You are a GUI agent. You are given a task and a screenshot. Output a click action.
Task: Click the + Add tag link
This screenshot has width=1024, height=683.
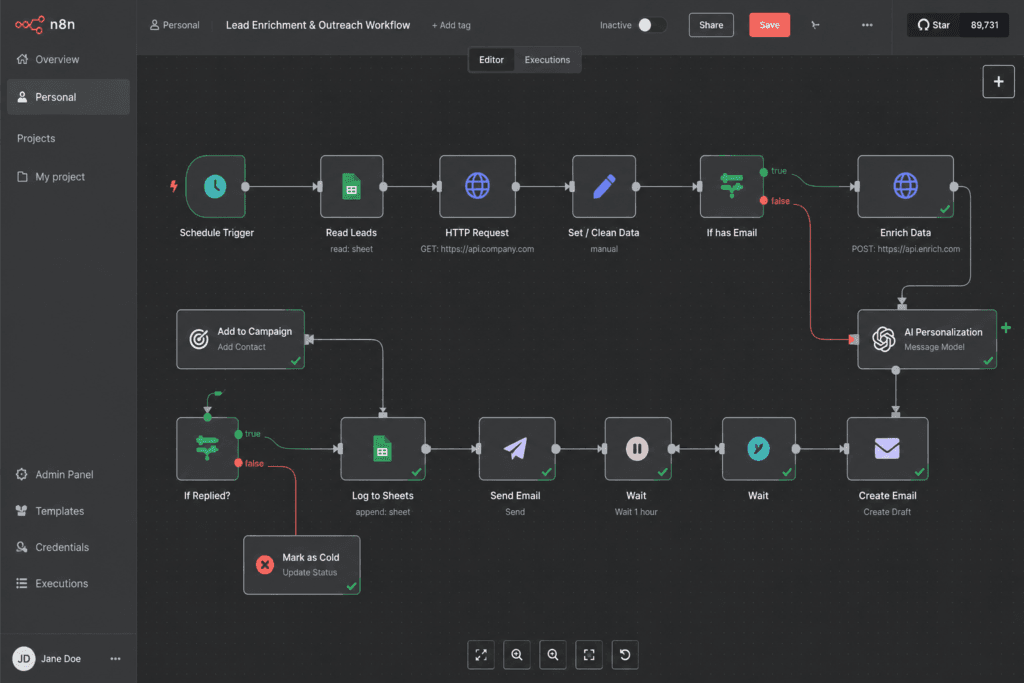451,25
